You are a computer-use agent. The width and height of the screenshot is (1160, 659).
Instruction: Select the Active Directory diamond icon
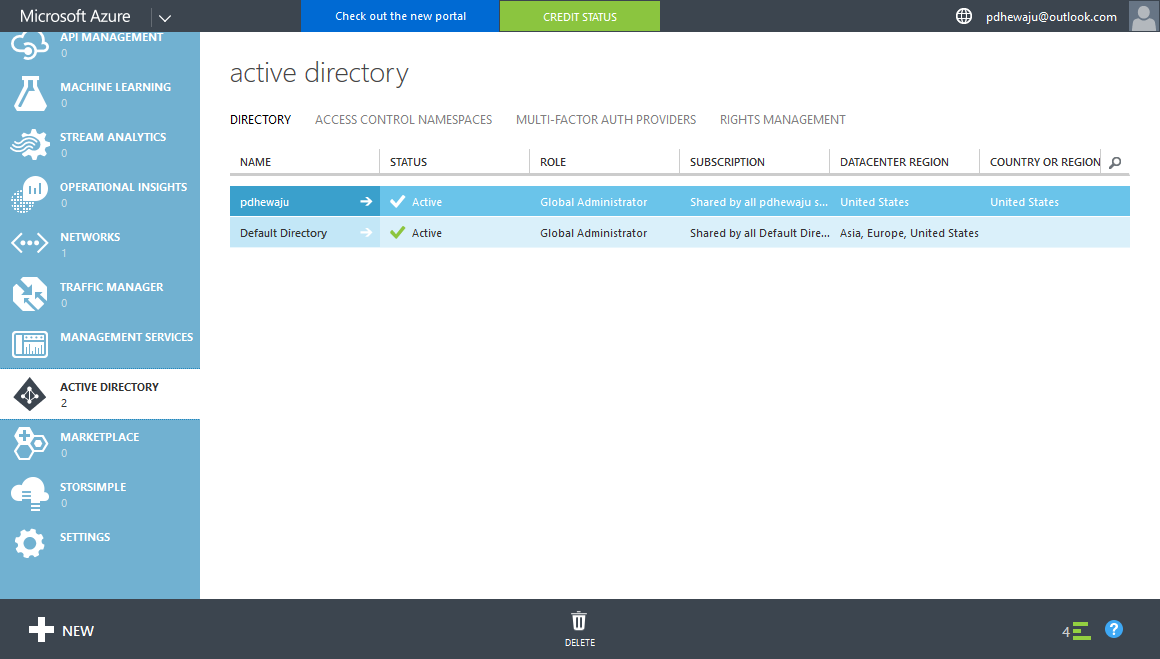pyautogui.click(x=30, y=394)
